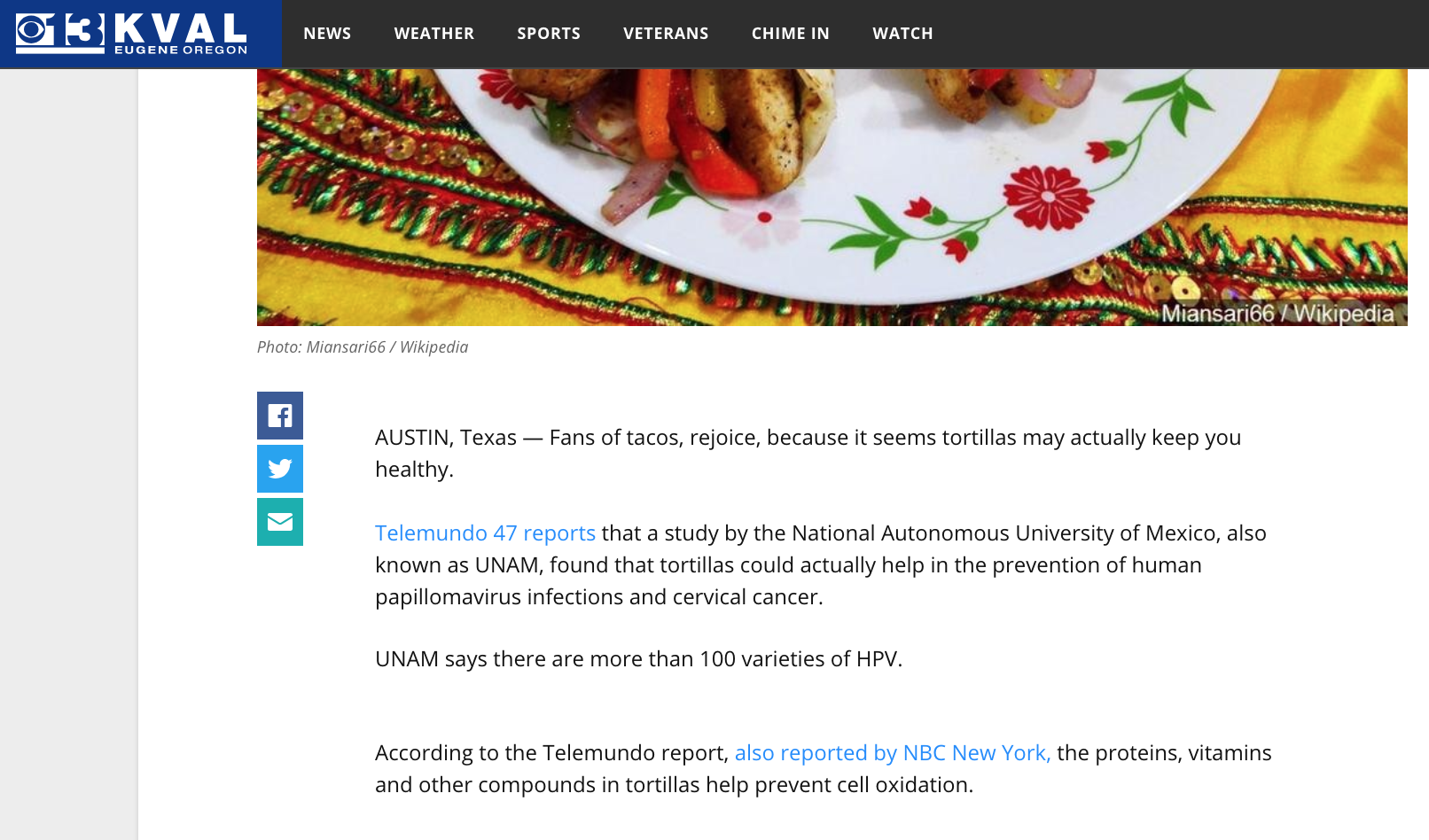1429x840 pixels.
Task: Open the WEATHER section
Action: click(433, 33)
